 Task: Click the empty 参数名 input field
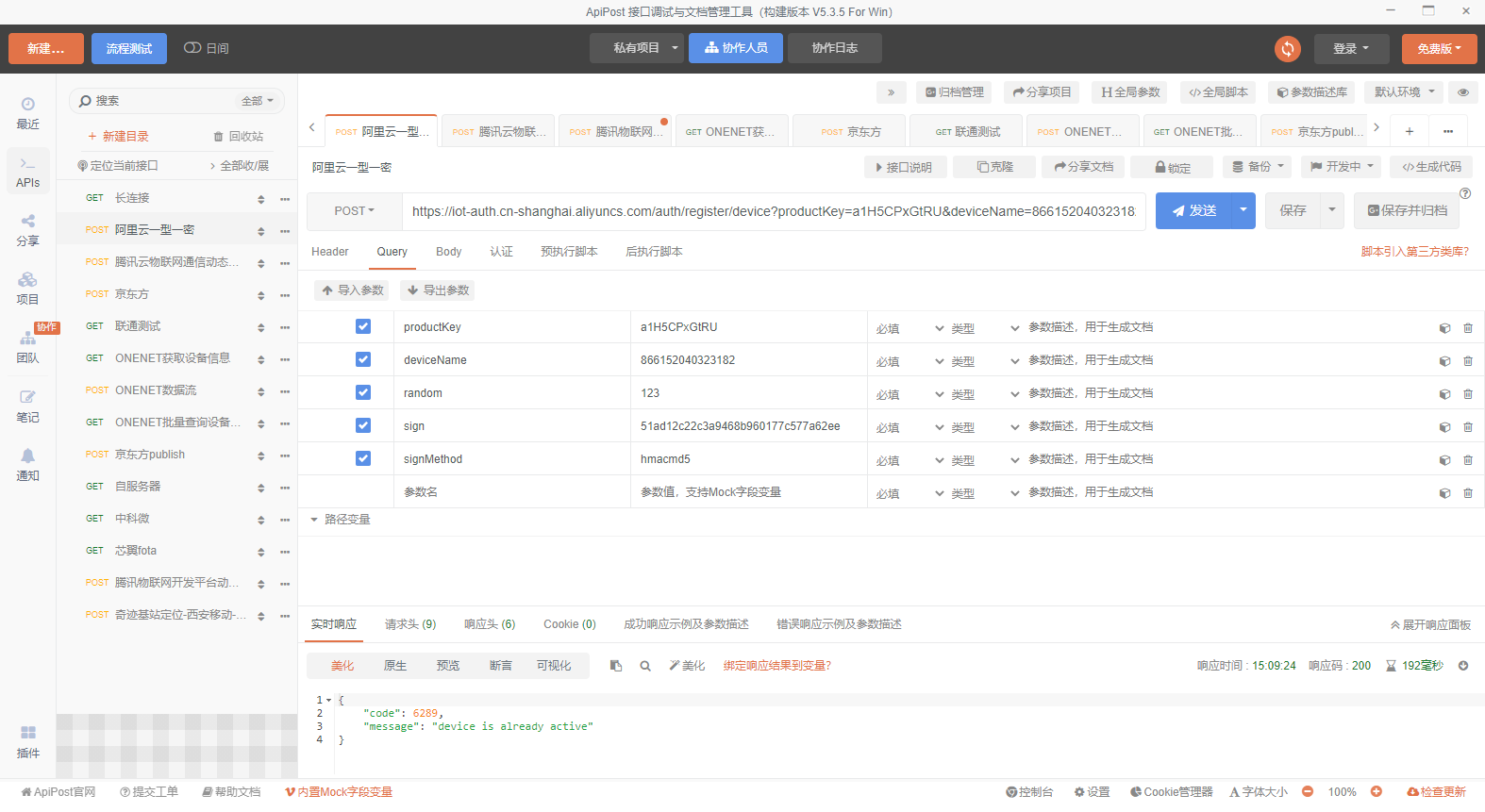(512, 492)
